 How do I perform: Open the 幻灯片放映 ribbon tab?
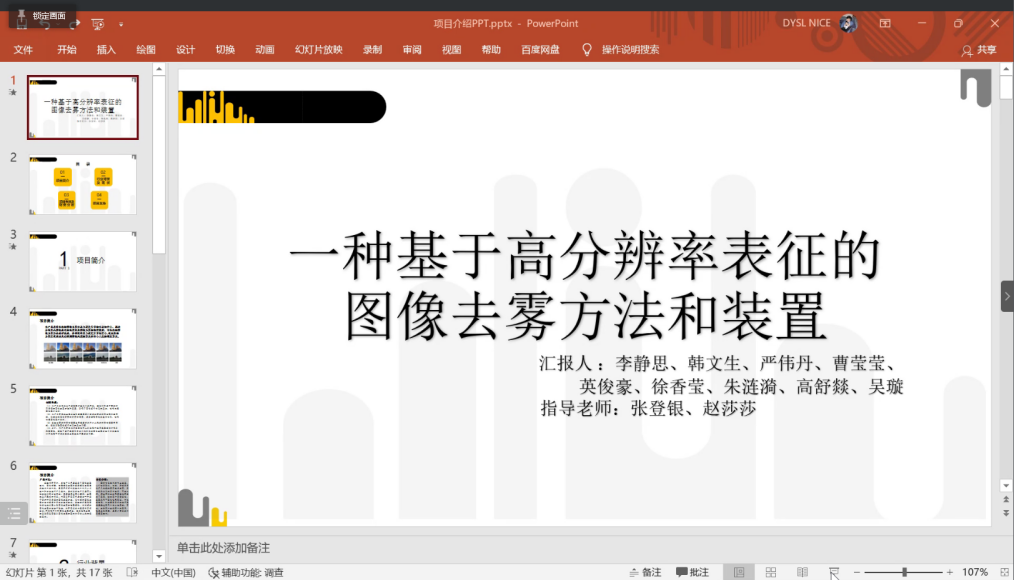tap(318, 50)
